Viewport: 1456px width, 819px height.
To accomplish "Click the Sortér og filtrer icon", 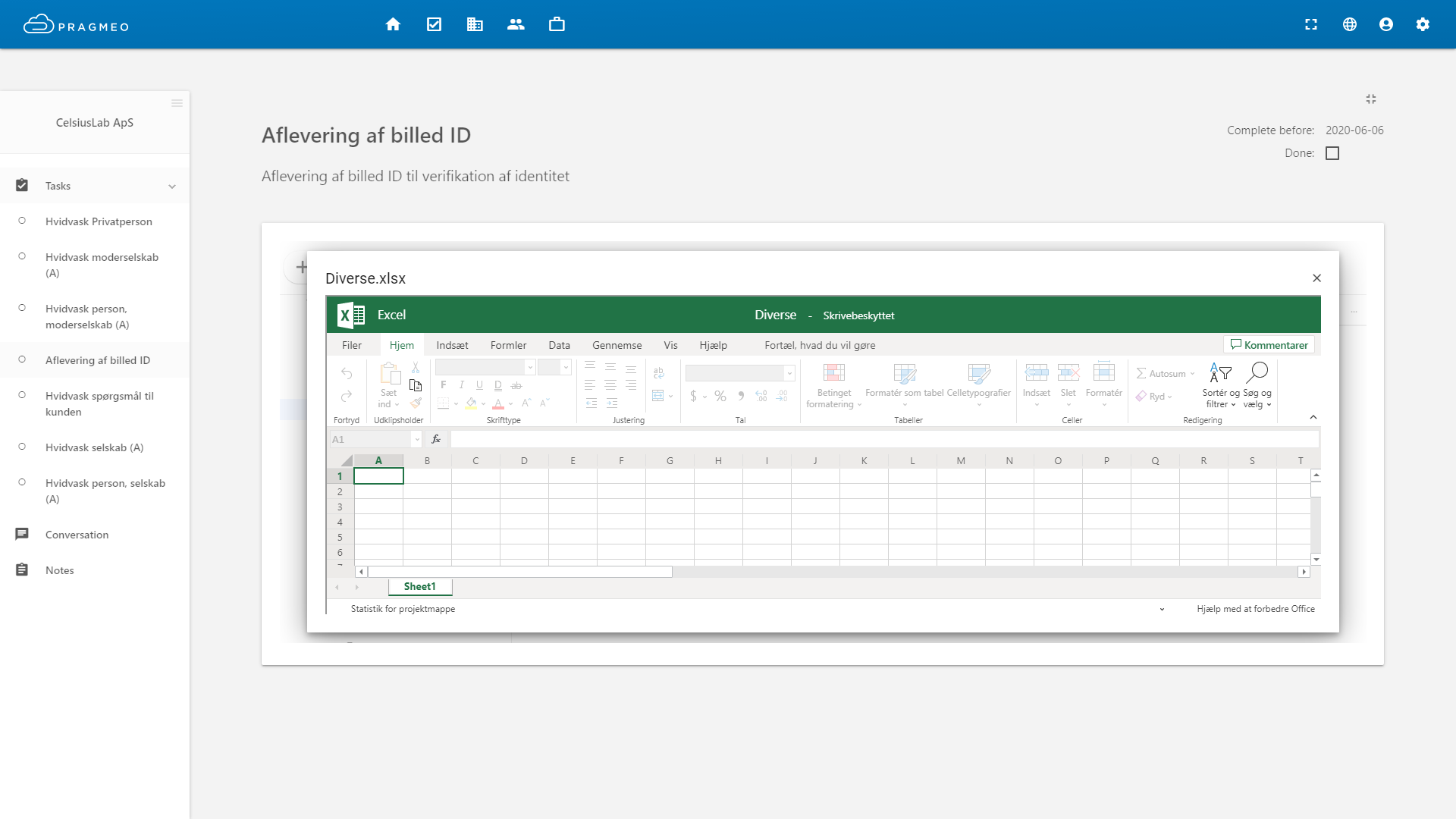I will point(1220,373).
